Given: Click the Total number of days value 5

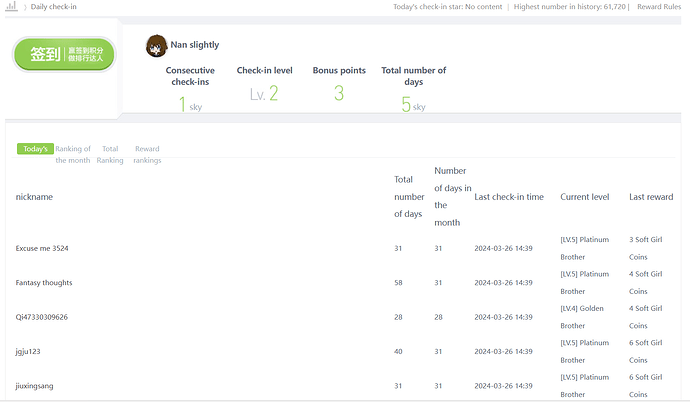Looking at the screenshot, I should (x=406, y=105).
